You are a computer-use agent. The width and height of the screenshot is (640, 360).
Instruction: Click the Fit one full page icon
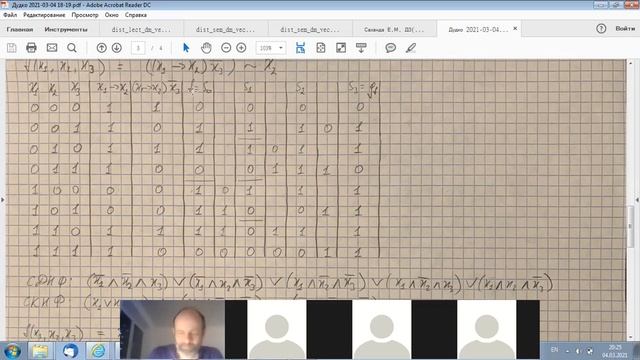coord(321,48)
